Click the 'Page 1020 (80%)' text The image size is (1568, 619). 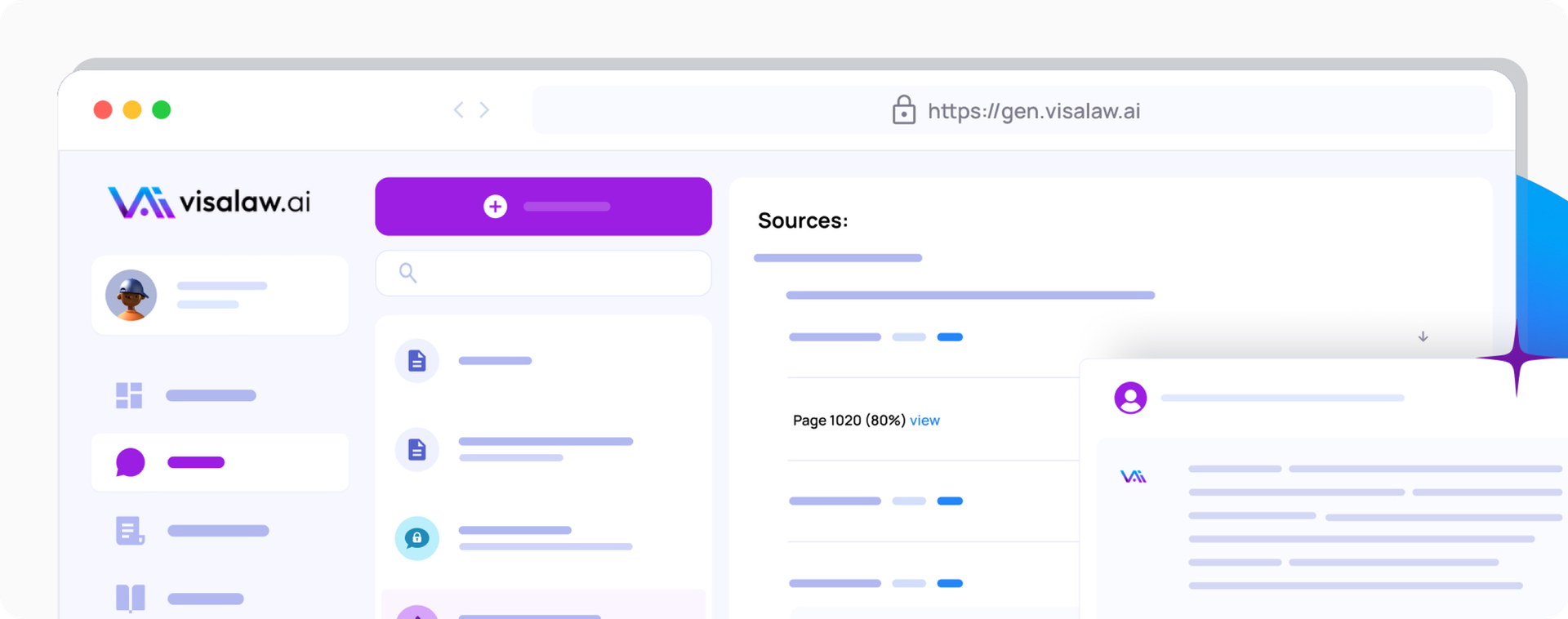point(849,421)
